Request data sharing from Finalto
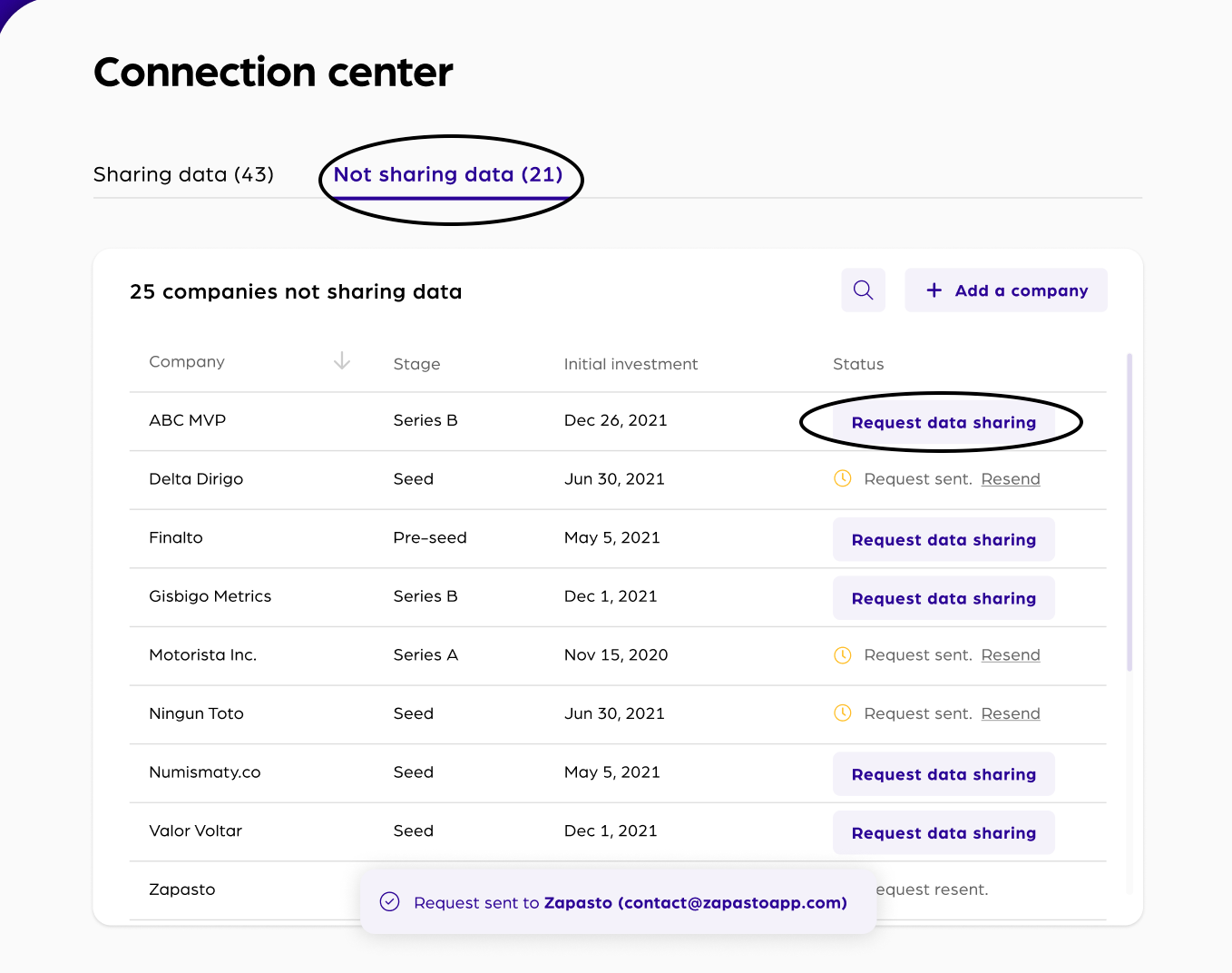 pos(943,540)
